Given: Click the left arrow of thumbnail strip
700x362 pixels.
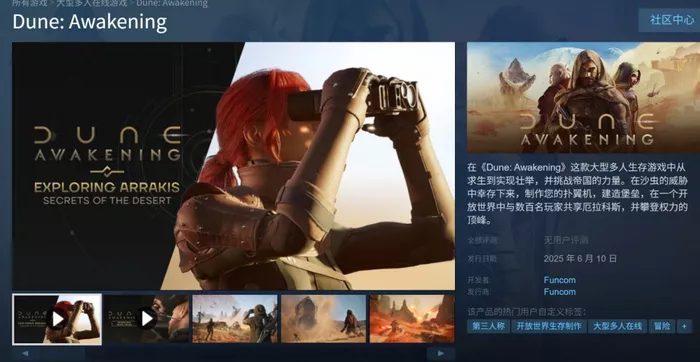Looking at the screenshot, I should coord(25,354).
